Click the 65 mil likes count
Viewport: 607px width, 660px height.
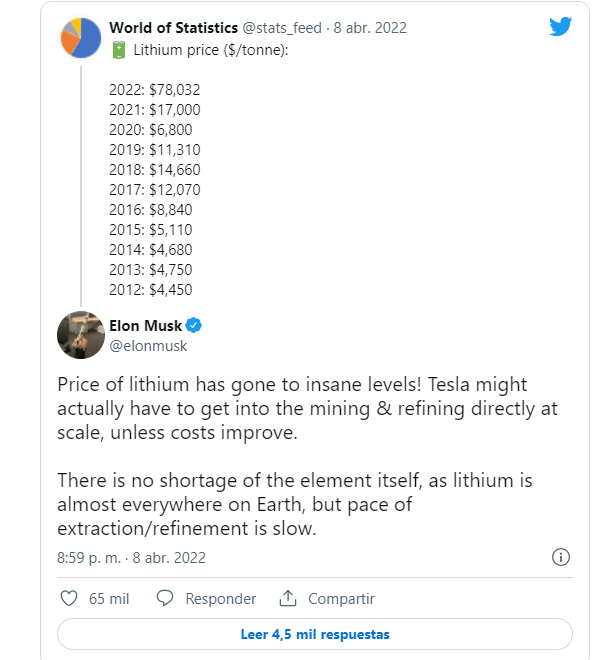pyautogui.click(x=109, y=599)
